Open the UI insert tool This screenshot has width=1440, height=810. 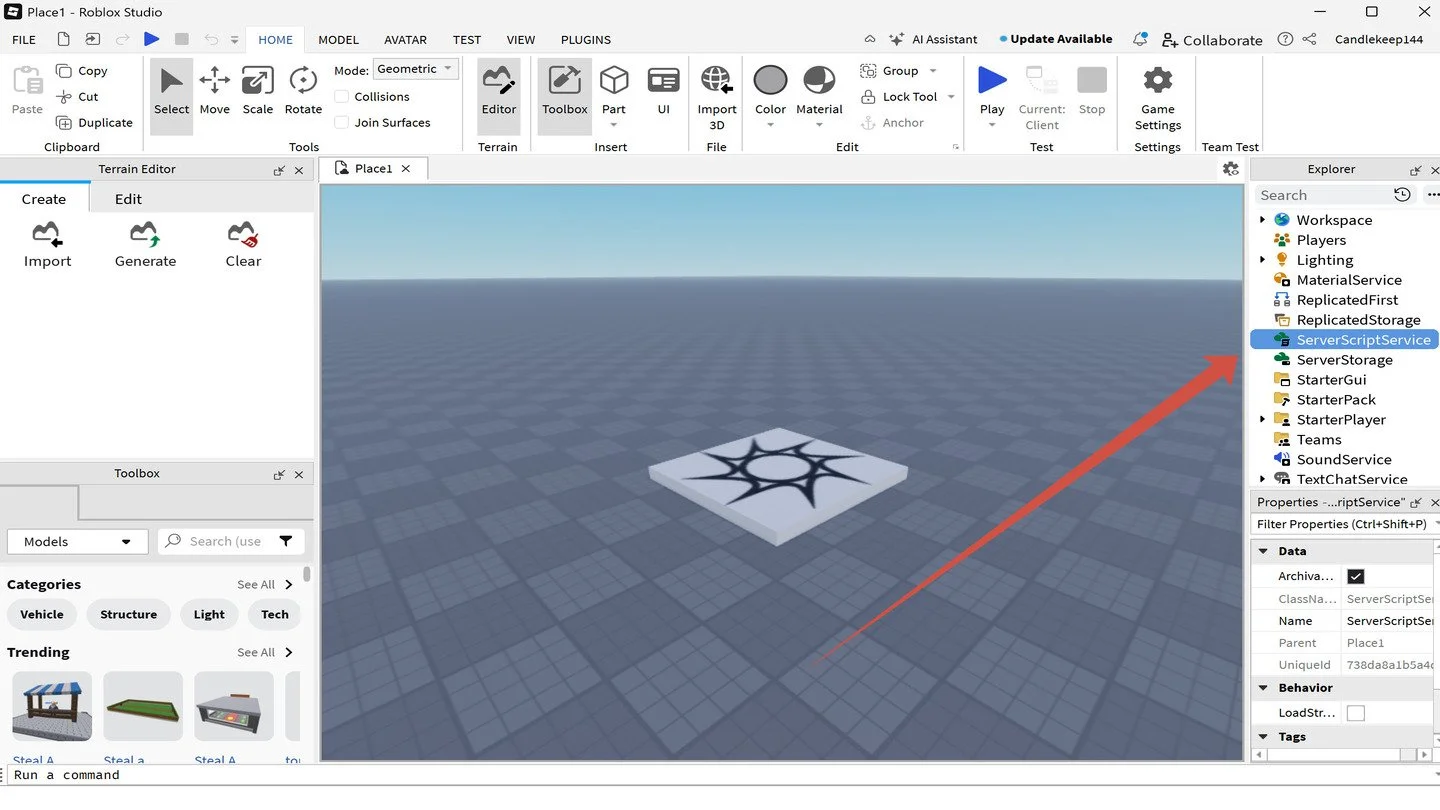pos(663,91)
